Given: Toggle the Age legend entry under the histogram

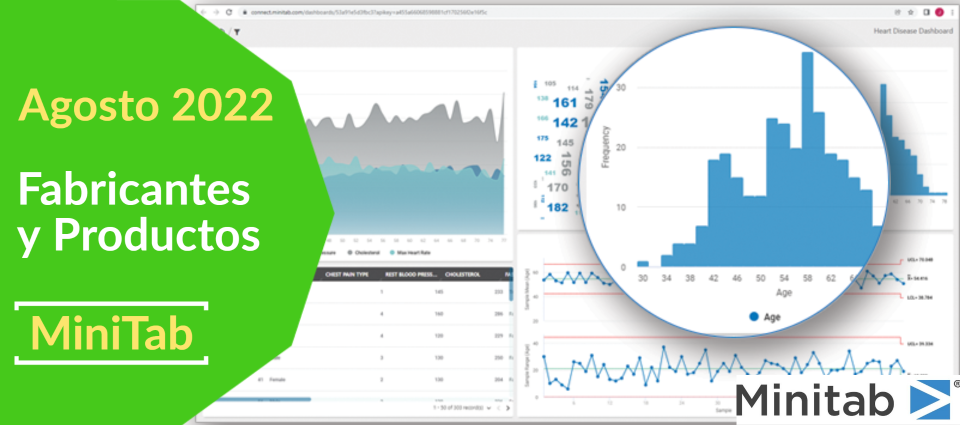Looking at the screenshot, I should click(765, 317).
